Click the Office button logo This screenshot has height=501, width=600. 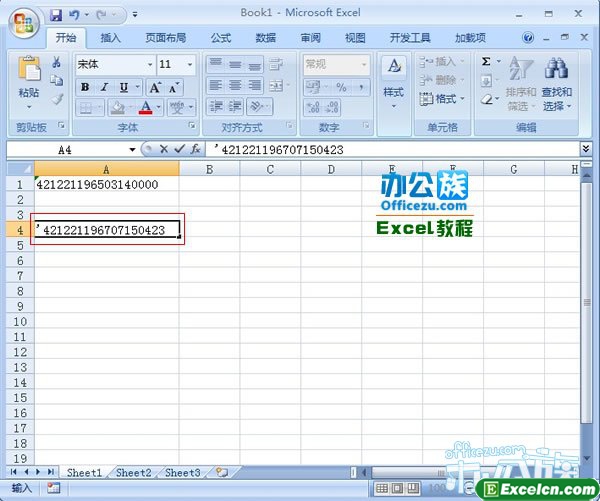(24, 23)
